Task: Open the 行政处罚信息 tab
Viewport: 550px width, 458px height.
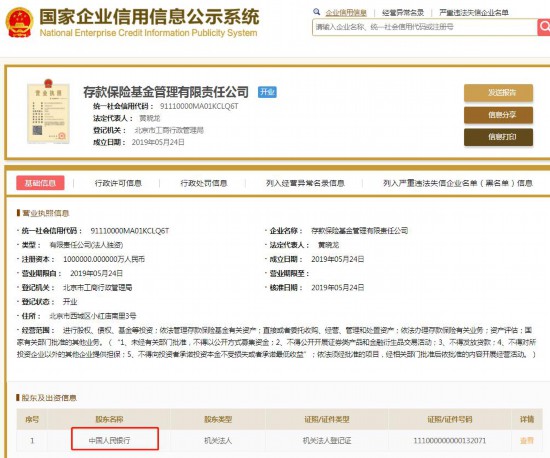Action: pos(204,183)
